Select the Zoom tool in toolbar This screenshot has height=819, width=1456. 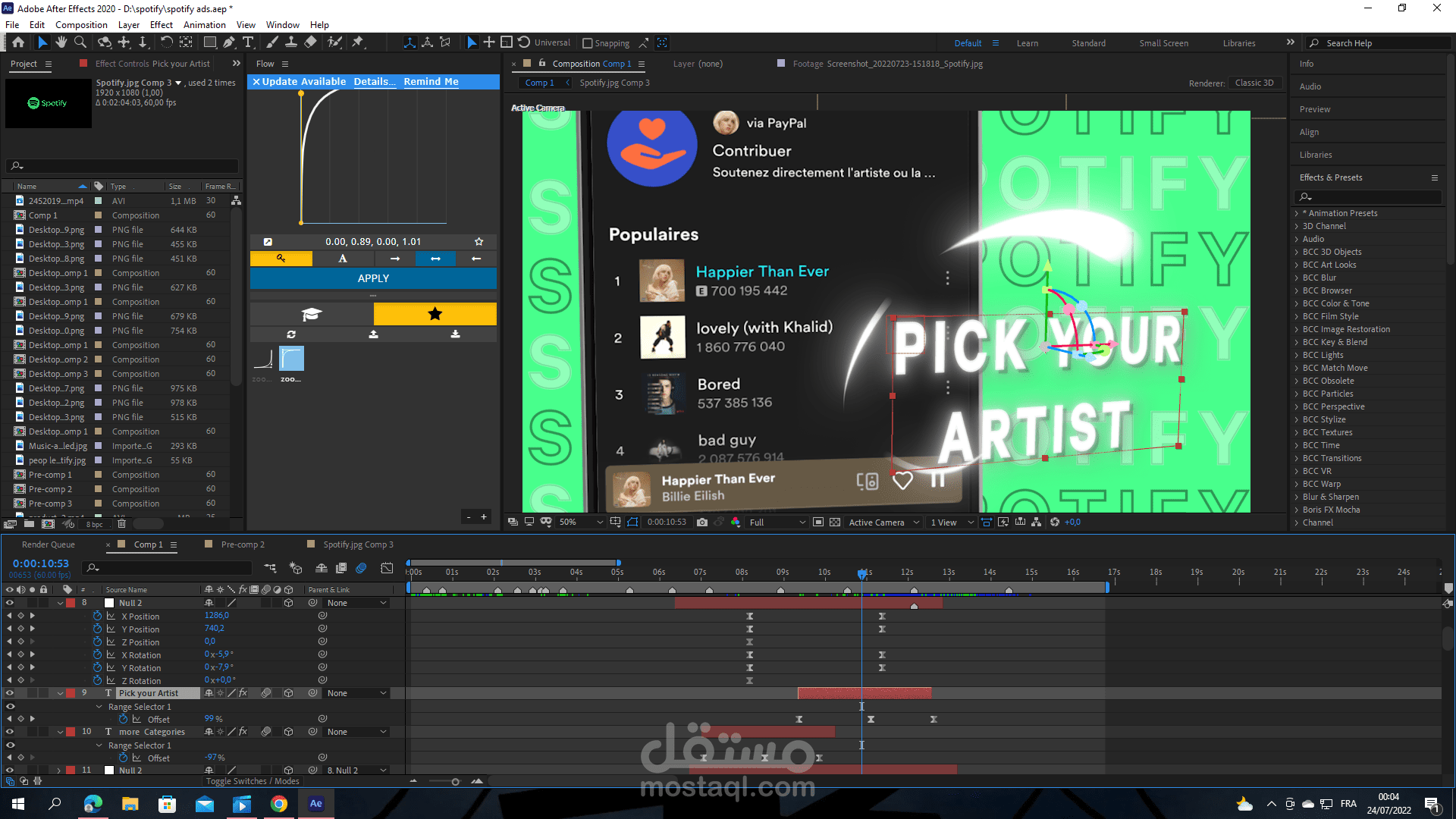[x=80, y=42]
